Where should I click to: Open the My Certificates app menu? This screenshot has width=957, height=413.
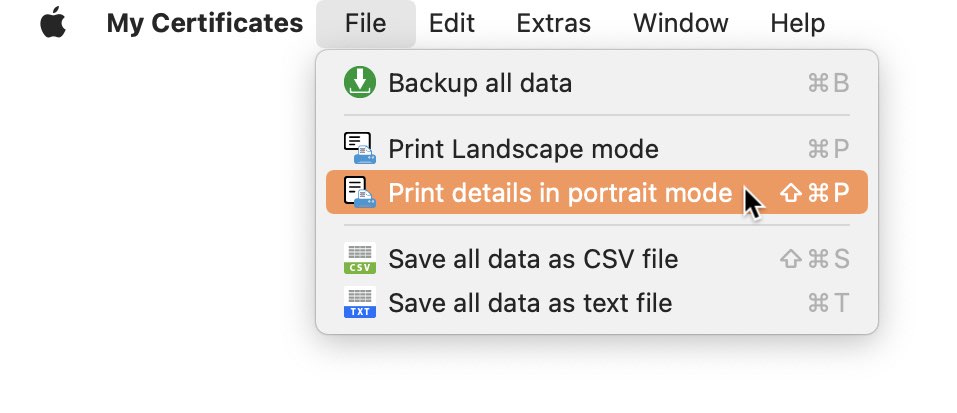tap(204, 23)
